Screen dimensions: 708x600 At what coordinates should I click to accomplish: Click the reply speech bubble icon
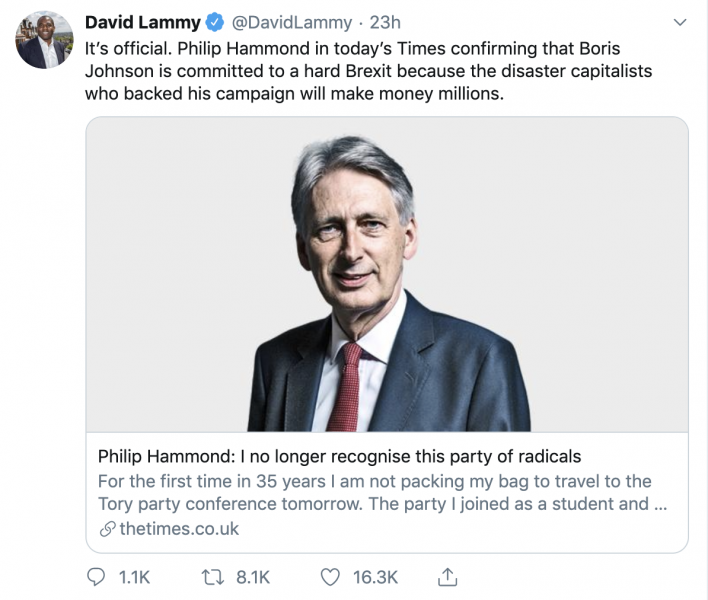click(x=97, y=577)
